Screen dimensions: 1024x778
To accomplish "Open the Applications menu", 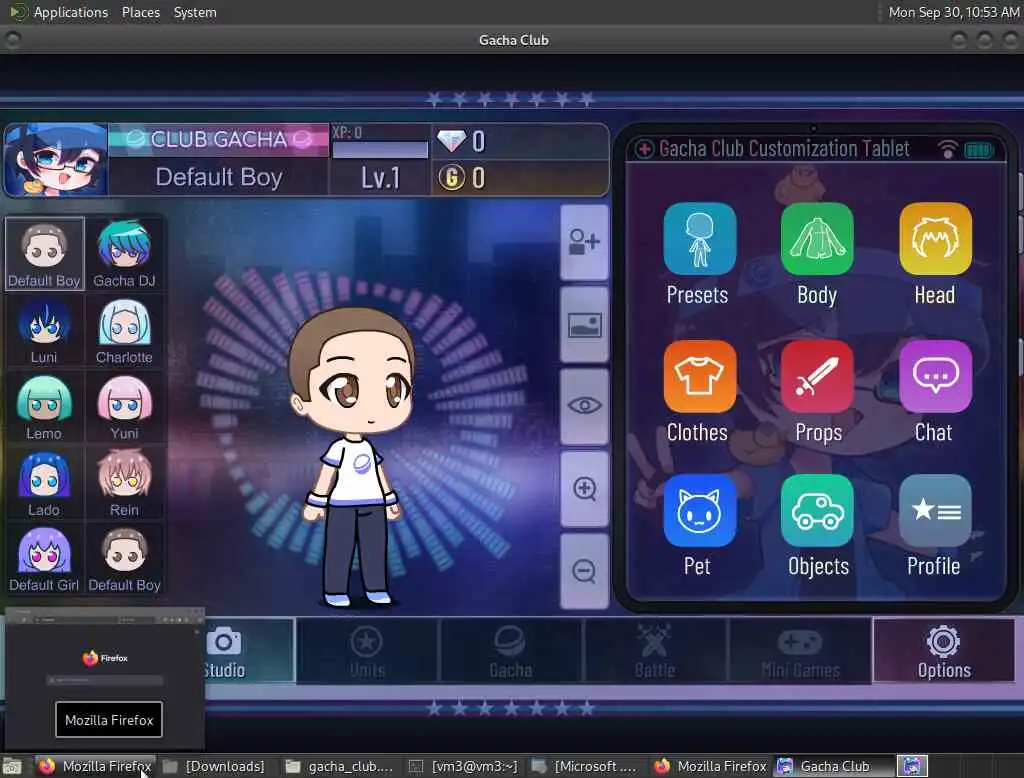I will (x=71, y=12).
